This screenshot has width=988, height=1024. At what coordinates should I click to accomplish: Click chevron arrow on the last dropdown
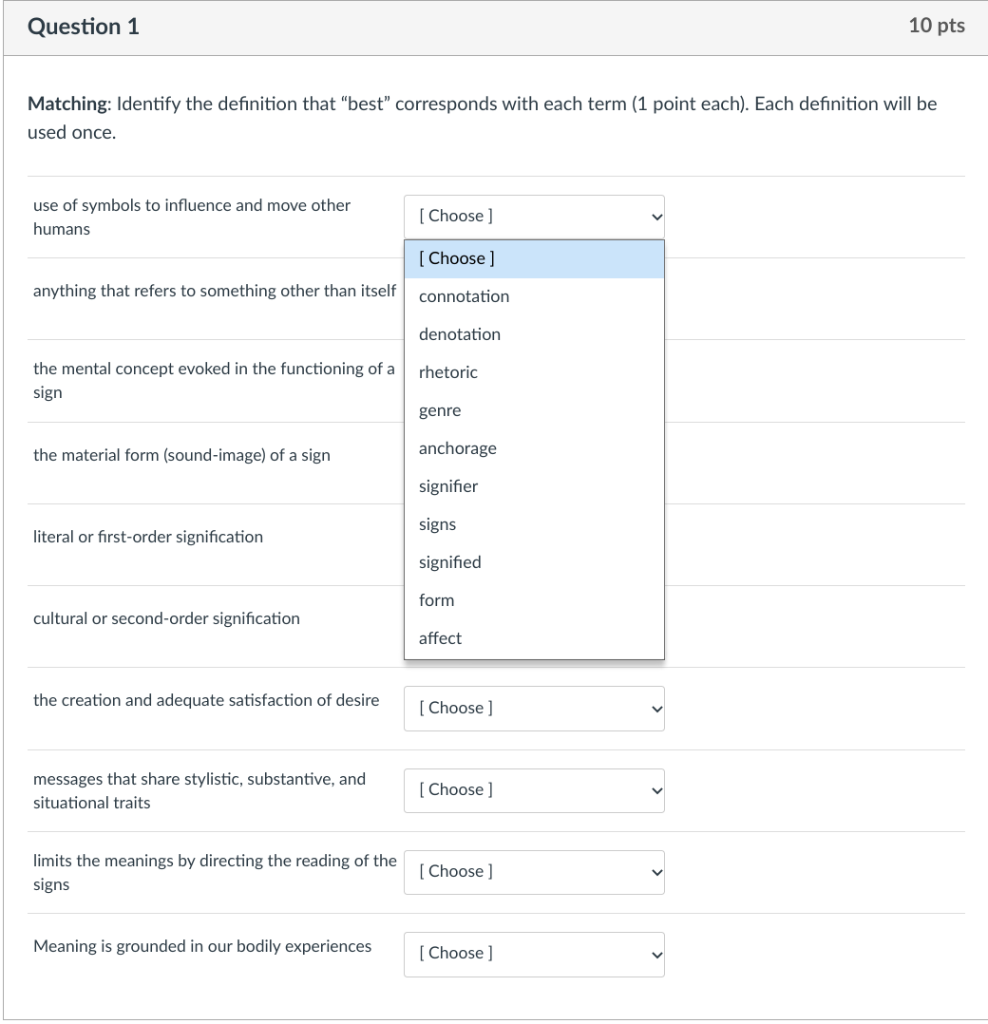656,955
